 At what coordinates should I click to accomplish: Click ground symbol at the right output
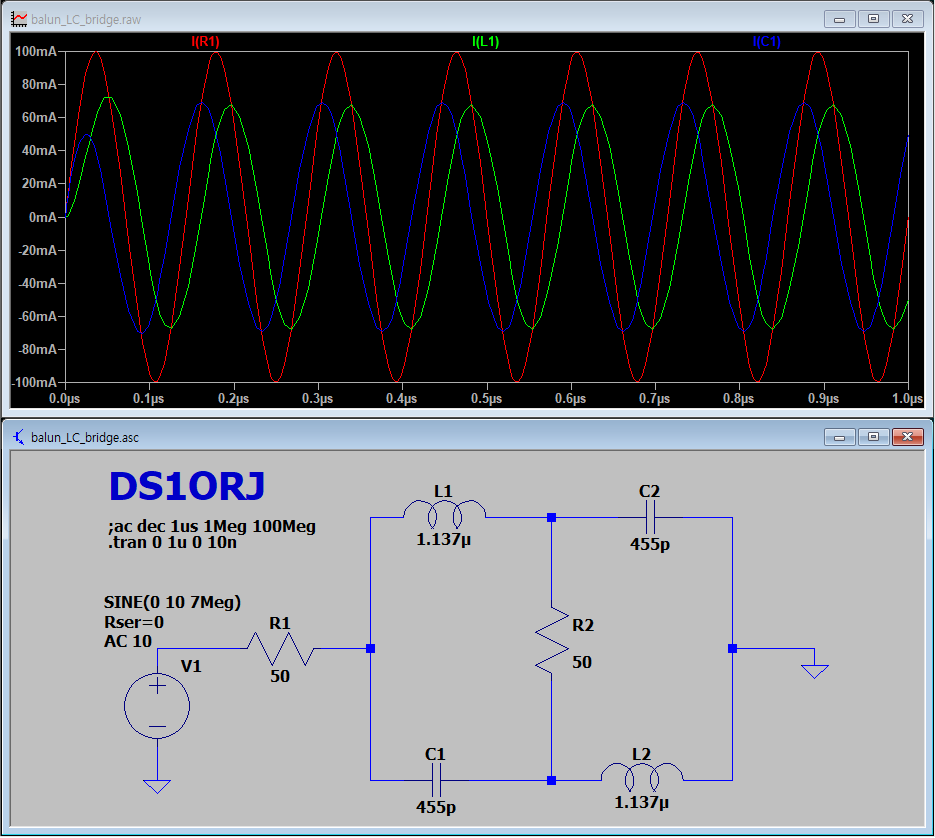click(x=815, y=671)
